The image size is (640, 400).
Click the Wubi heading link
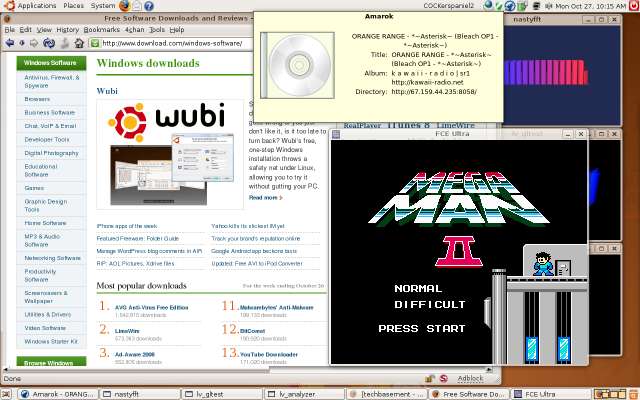pos(107,91)
